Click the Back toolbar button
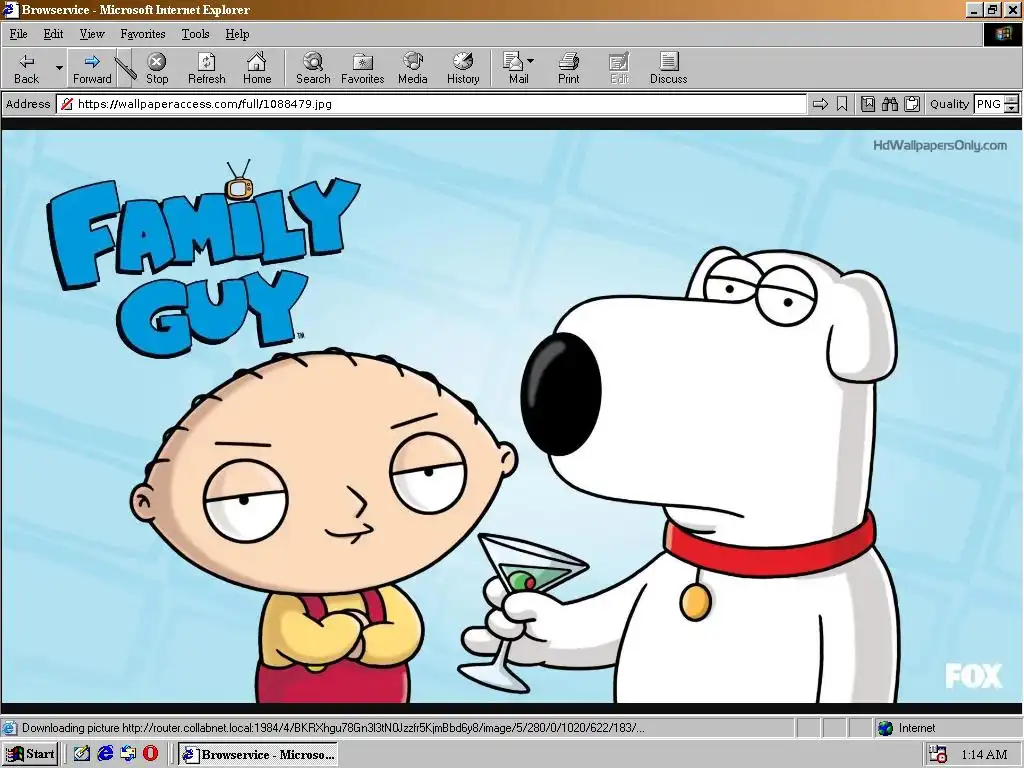The image size is (1024, 768). (x=27, y=69)
